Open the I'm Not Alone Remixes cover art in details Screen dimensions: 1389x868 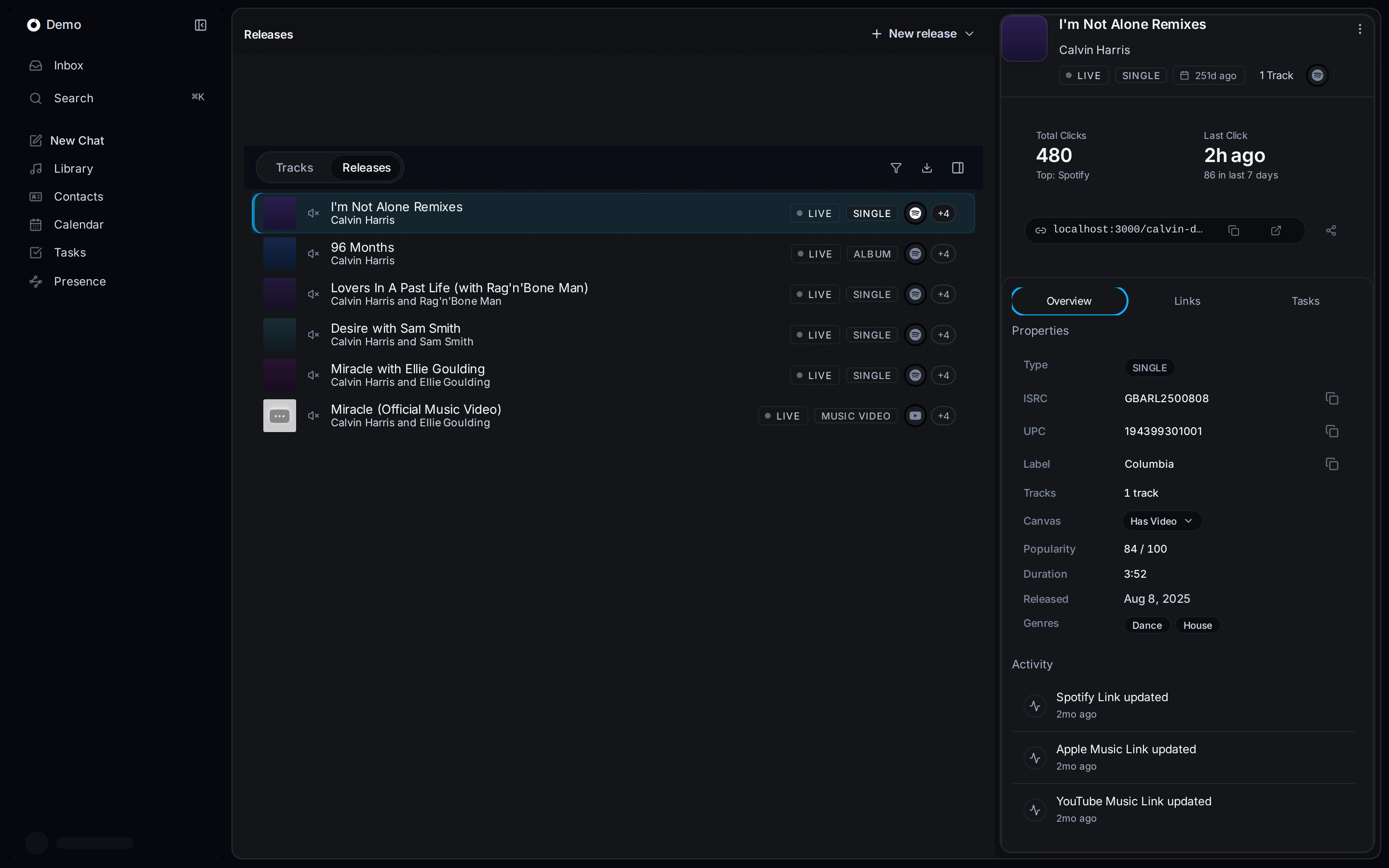pos(1024,39)
